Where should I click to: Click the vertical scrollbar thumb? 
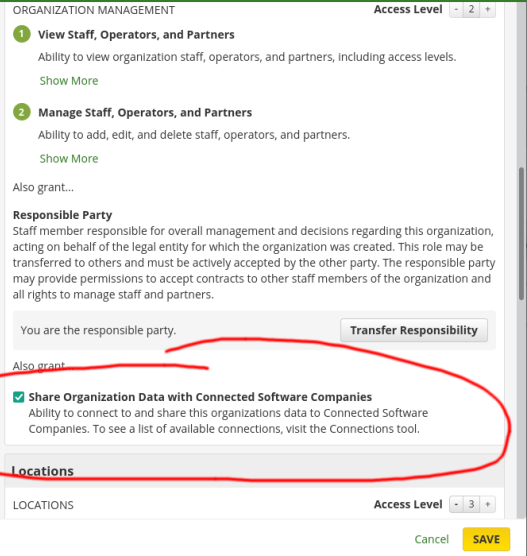521,234
